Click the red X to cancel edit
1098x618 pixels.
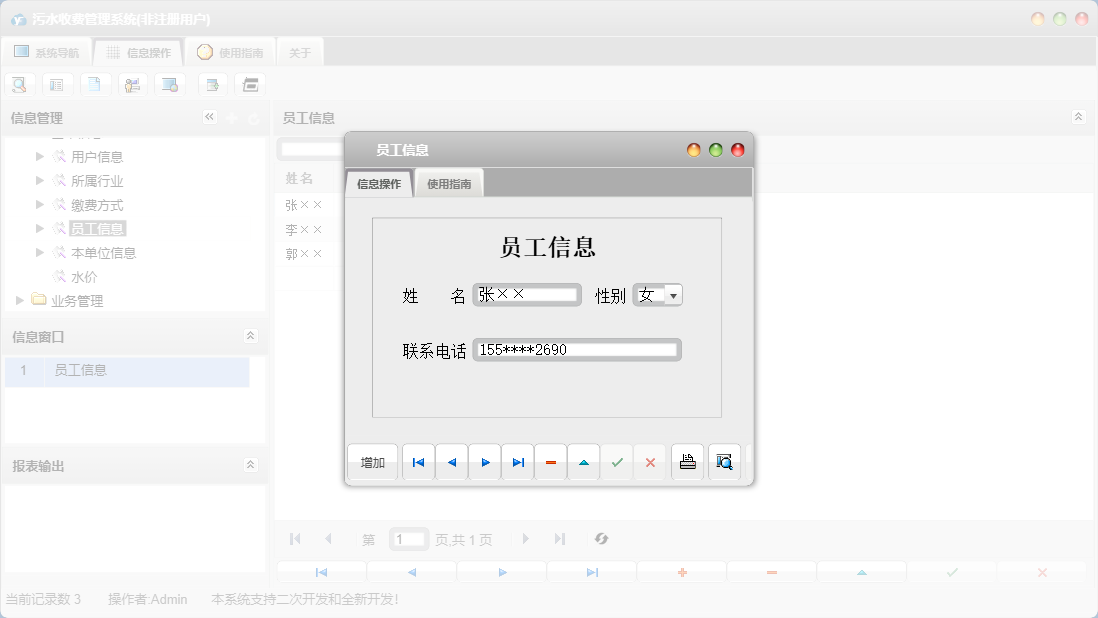tap(650, 462)
